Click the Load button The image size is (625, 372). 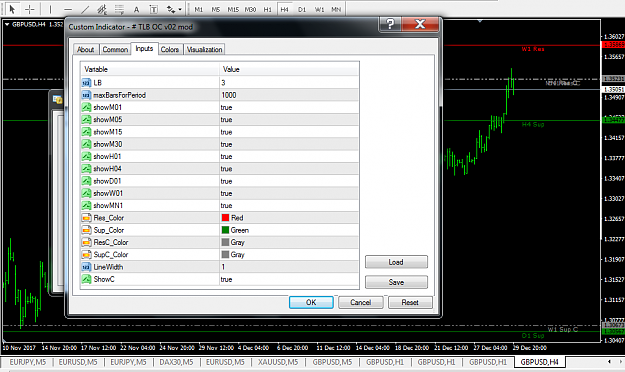pos(396,262)
